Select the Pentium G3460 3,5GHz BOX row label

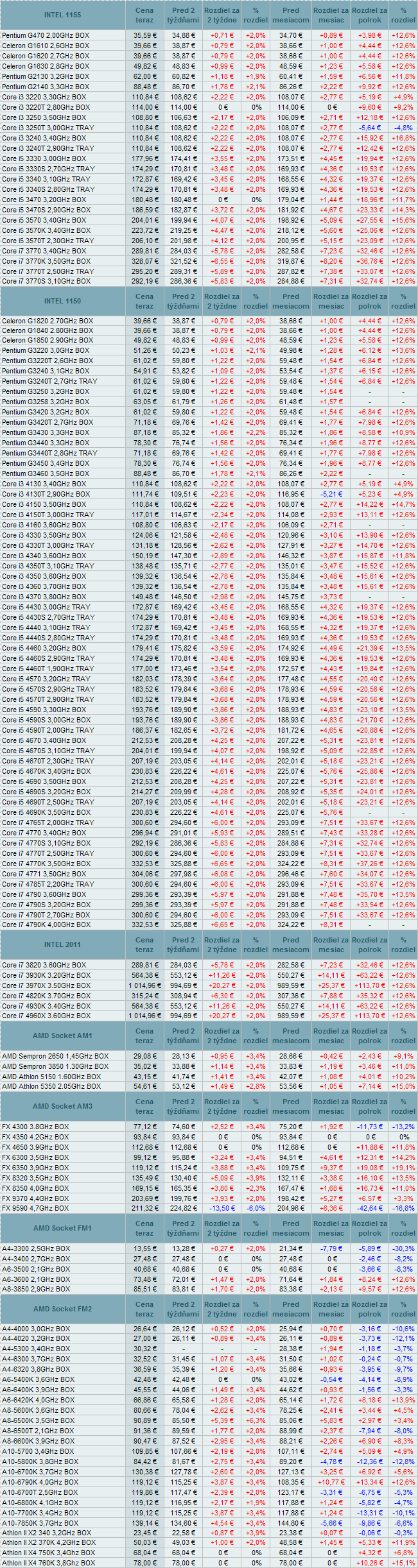click(x=46, y=473)
